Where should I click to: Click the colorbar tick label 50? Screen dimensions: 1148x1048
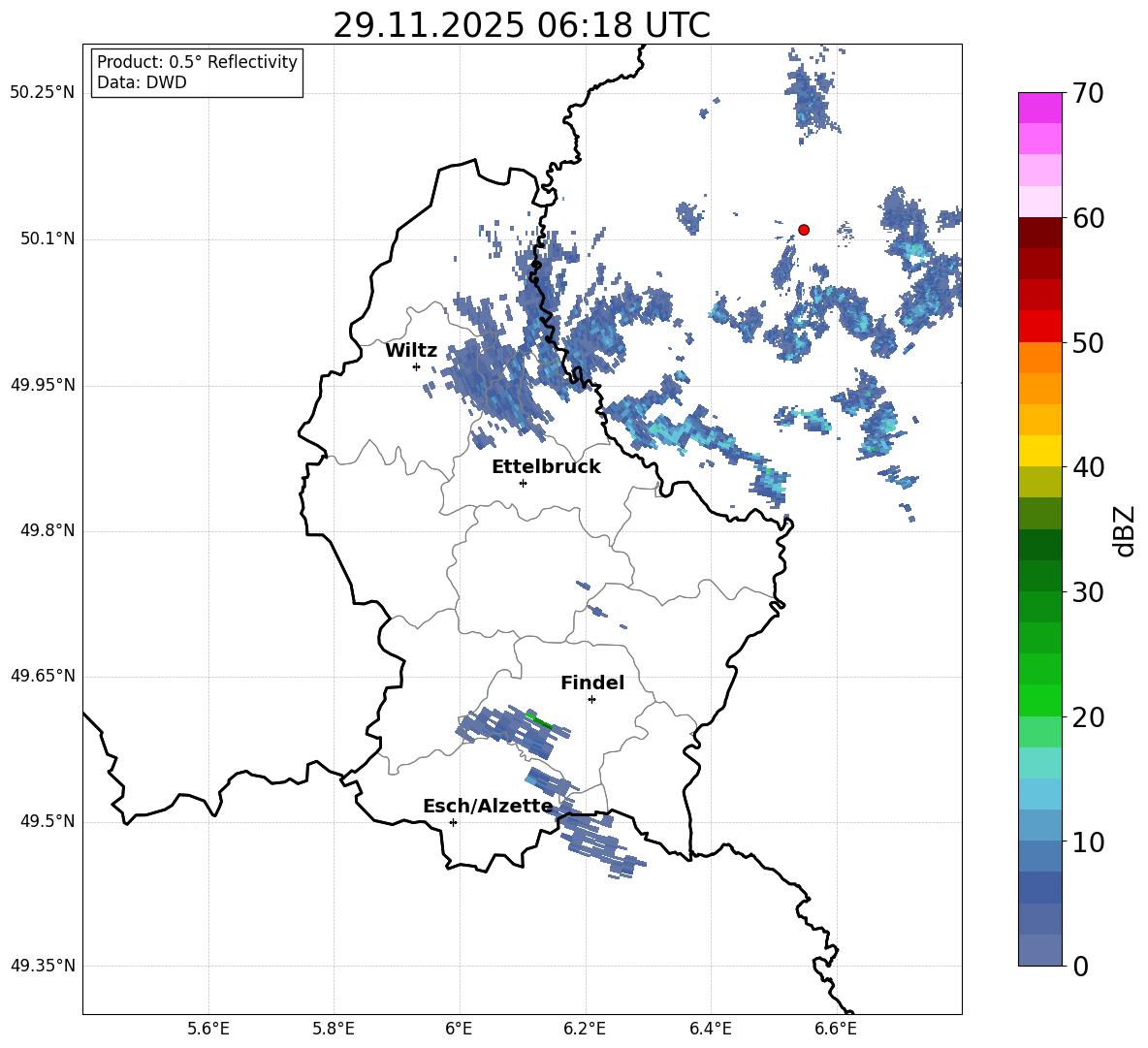pyautogui.click(x=1088, y=343)
